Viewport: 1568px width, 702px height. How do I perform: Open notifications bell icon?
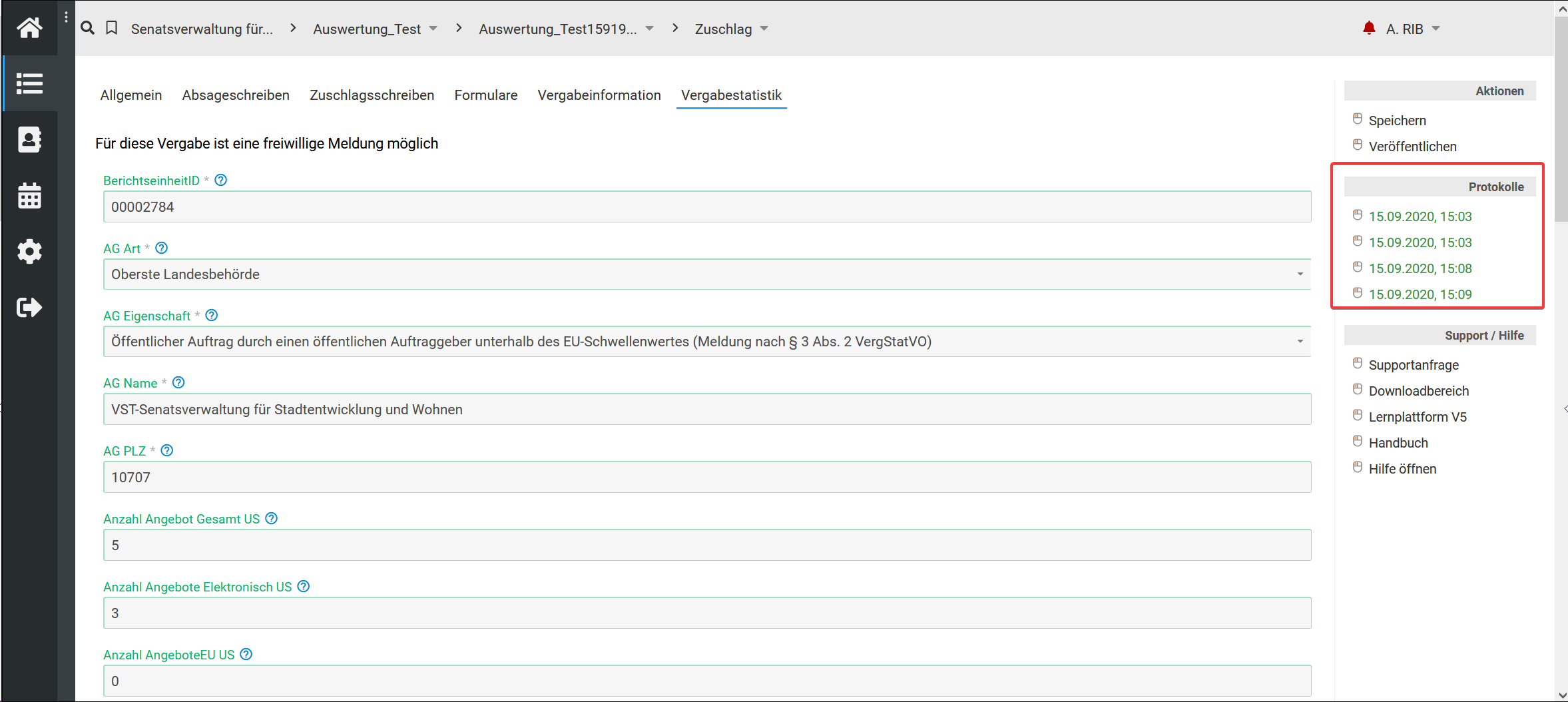click(1369, 28)
